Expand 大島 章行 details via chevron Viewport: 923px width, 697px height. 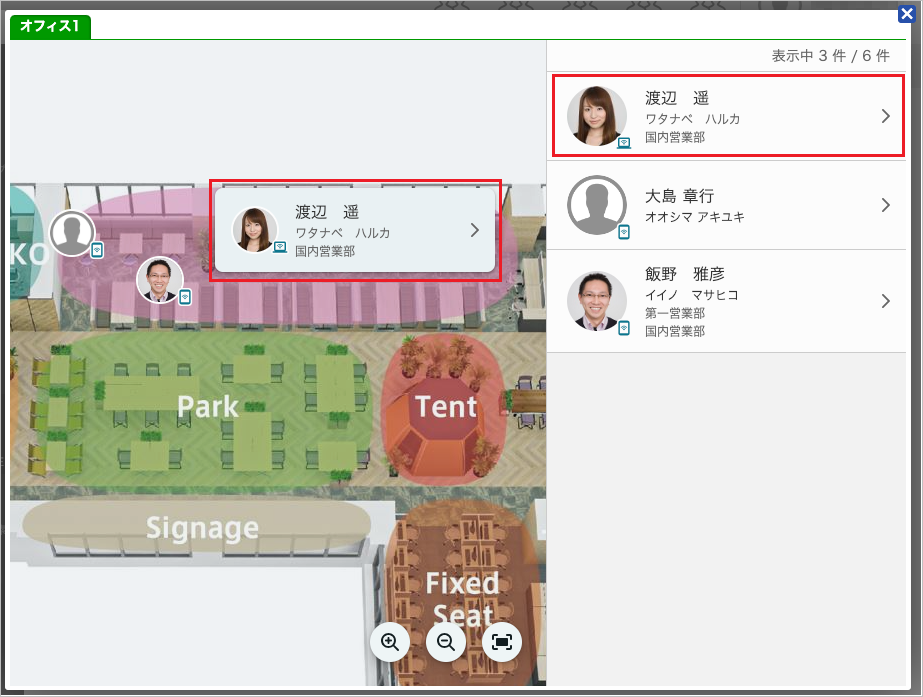tap(885, 205)
